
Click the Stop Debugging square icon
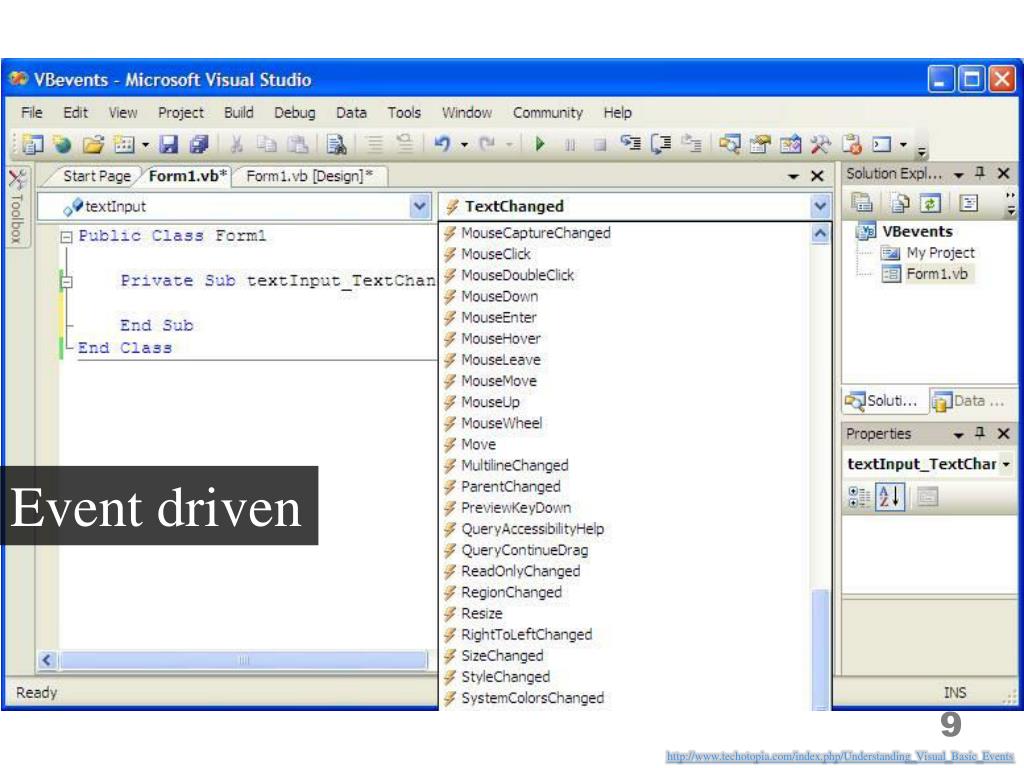[600, 144]
